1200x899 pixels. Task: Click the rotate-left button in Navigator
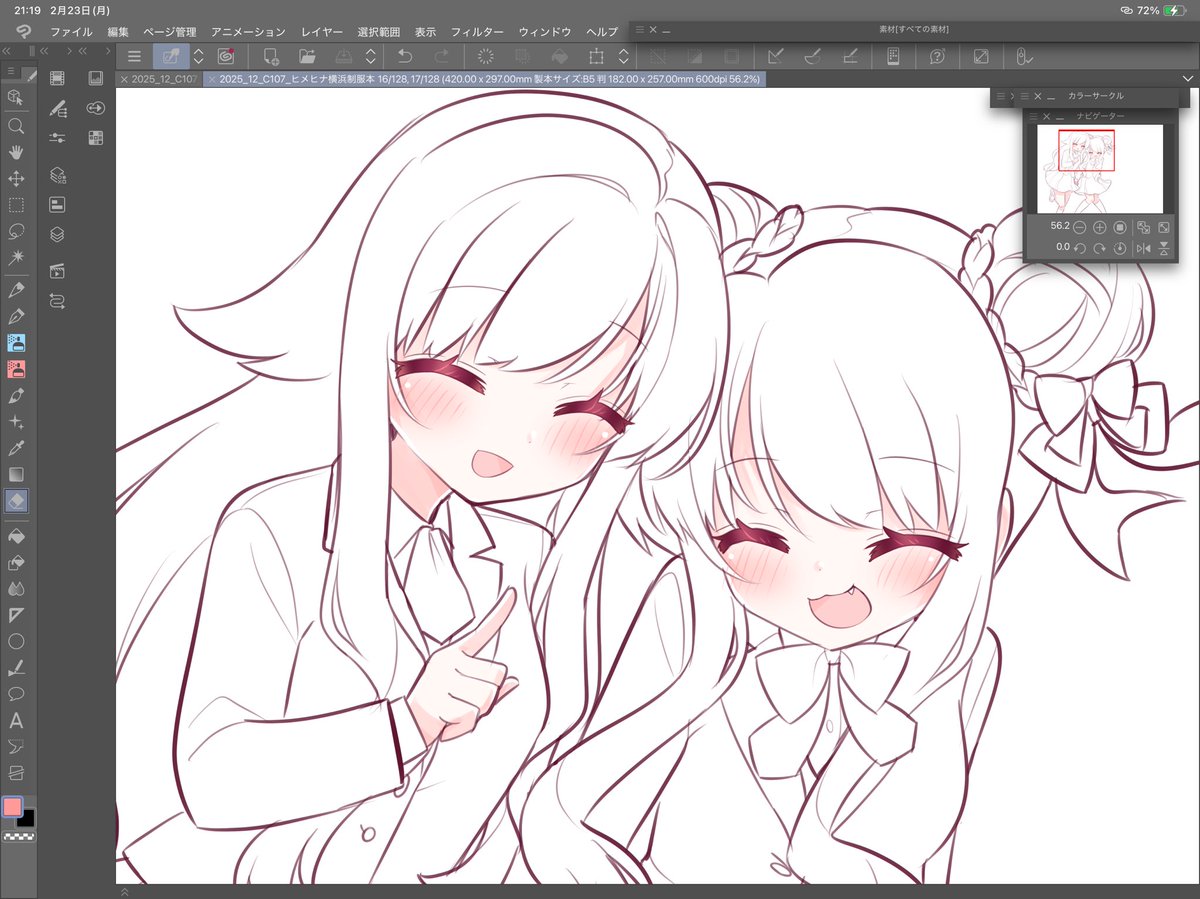tap(1081, 247)
